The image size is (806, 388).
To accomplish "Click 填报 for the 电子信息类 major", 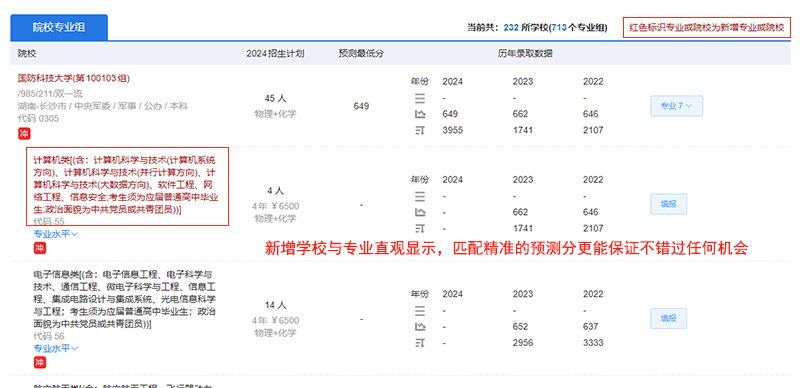I will click(x=669, y=319).
